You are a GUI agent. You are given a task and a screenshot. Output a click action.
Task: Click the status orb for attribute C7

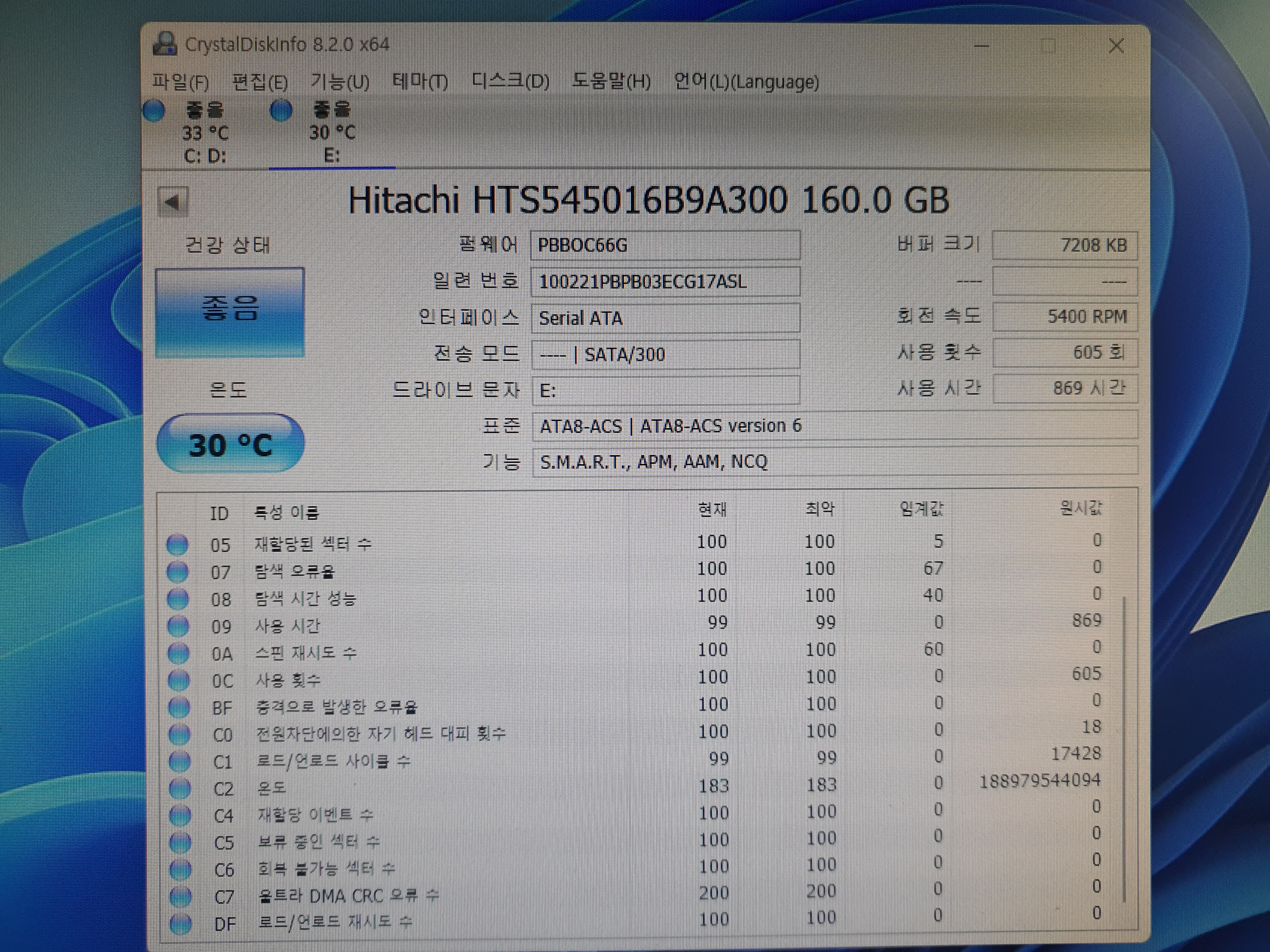click(x=181, y=896)
